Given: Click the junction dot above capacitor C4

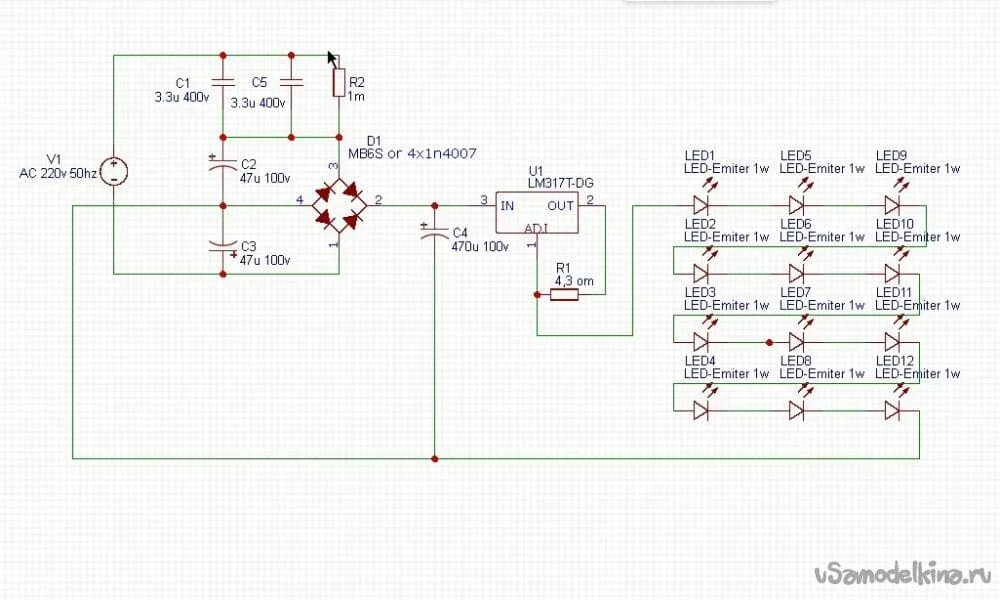Looking at the screenshot, I should 434,206.
